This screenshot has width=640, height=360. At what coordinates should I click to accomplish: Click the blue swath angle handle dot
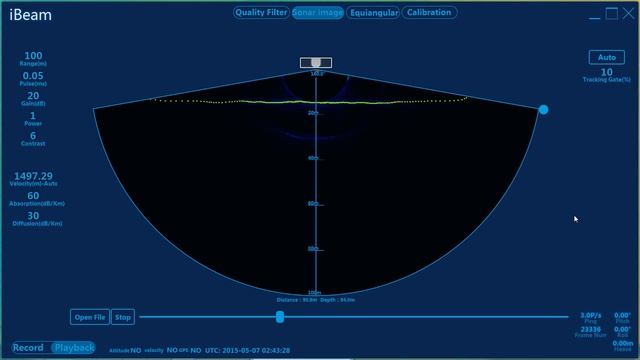tap(543, 109)
